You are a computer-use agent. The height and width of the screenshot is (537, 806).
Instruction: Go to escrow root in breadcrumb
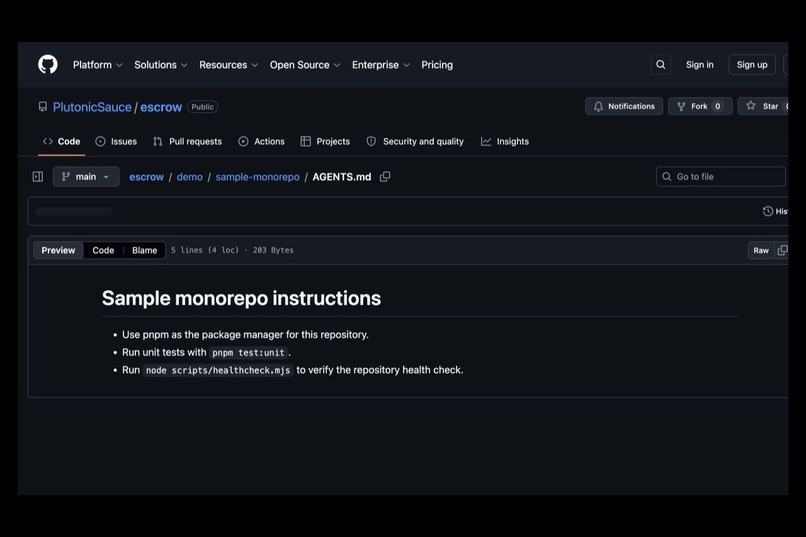146,177
